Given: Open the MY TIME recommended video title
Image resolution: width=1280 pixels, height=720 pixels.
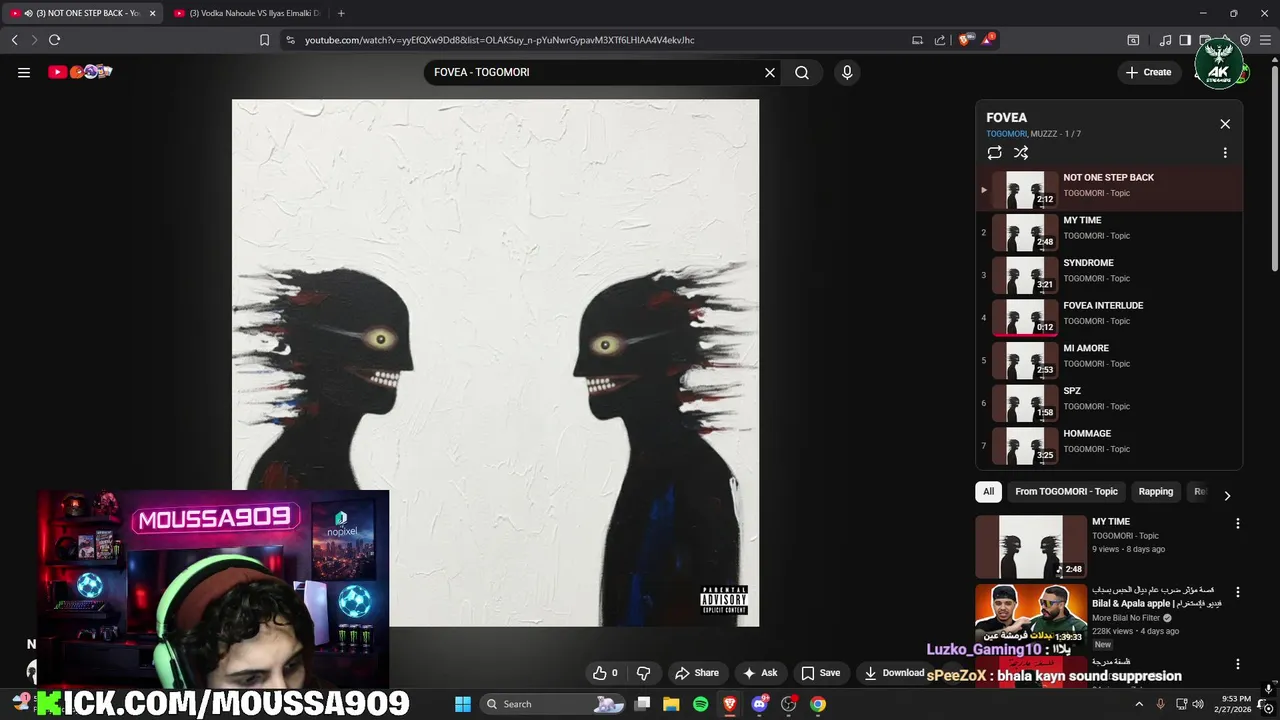Looking at the screenshot, I should click(1110, 522).
